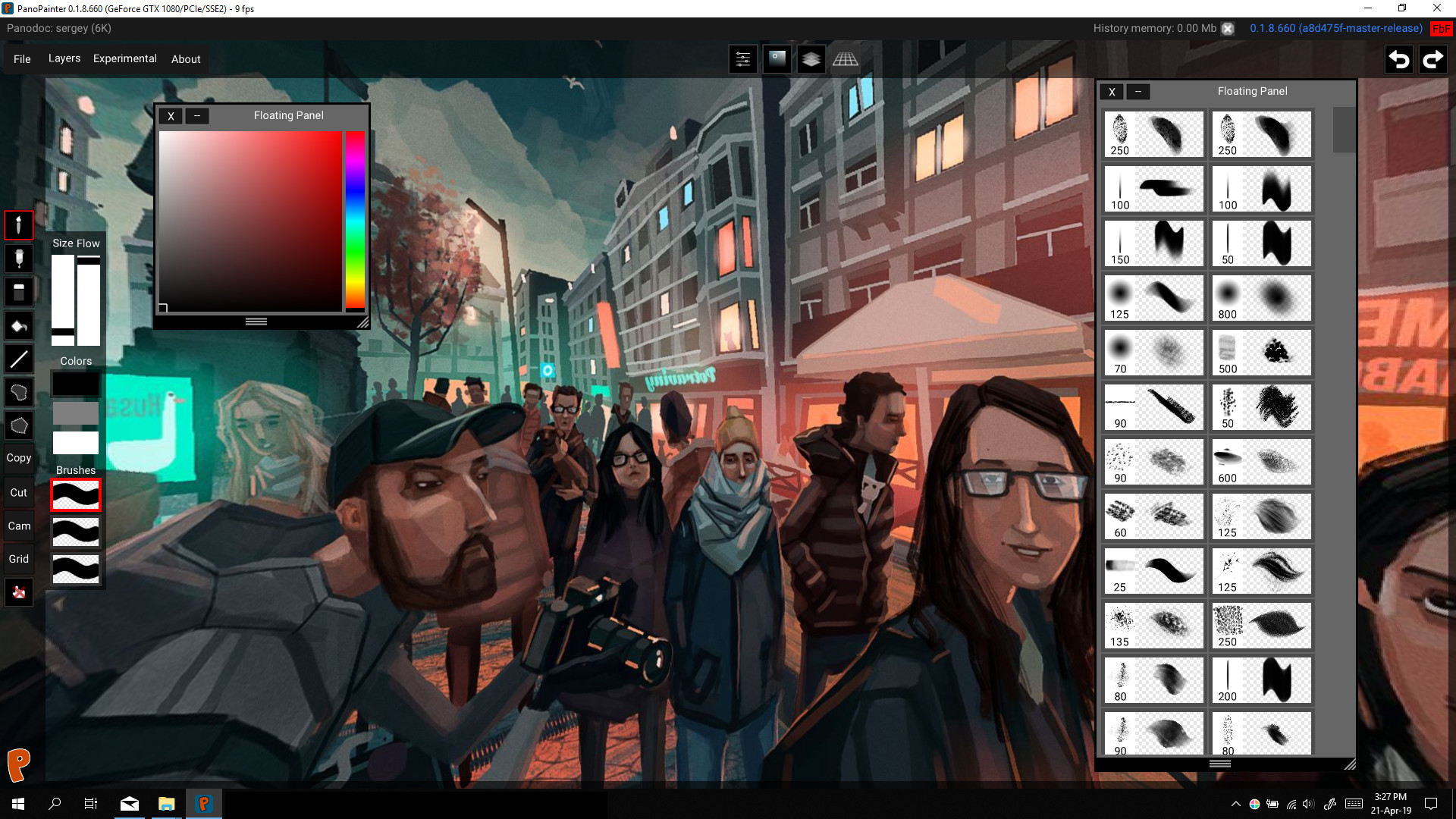Select the size 800 soft round brush preset
Image resolution: width=1456 pixels, height=819 pixels.
1261,298
